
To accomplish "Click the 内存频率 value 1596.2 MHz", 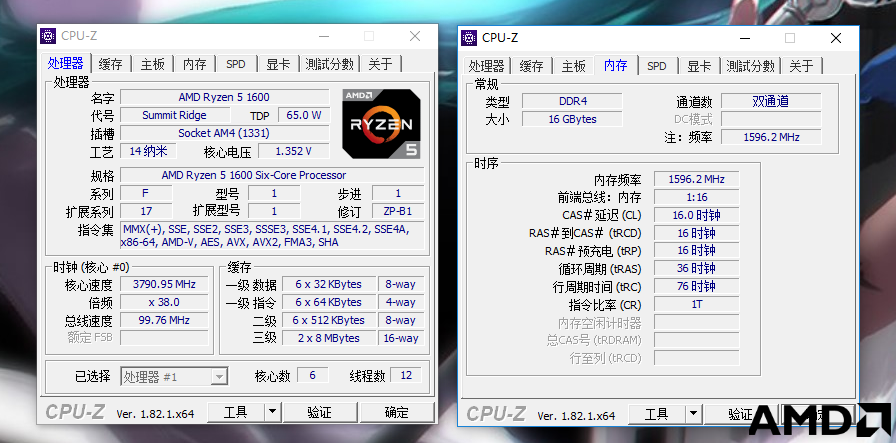I will tap(697, 179).
